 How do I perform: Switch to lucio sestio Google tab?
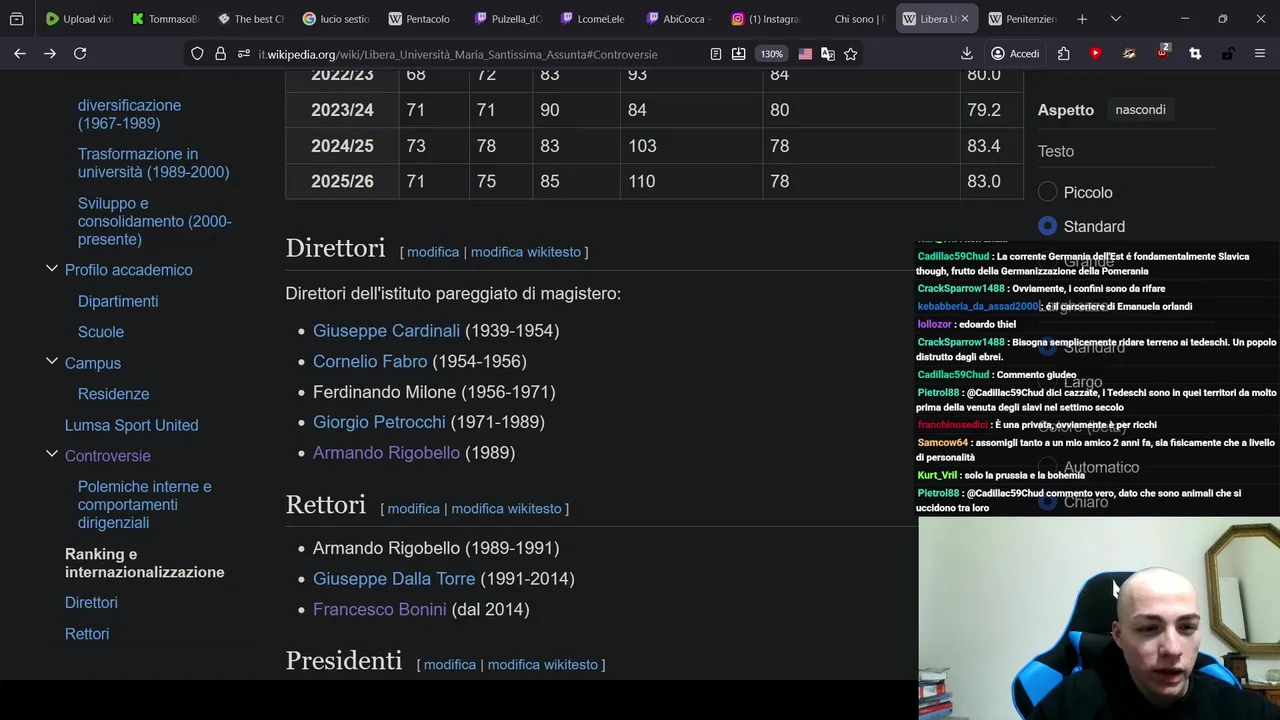(337, 19)
